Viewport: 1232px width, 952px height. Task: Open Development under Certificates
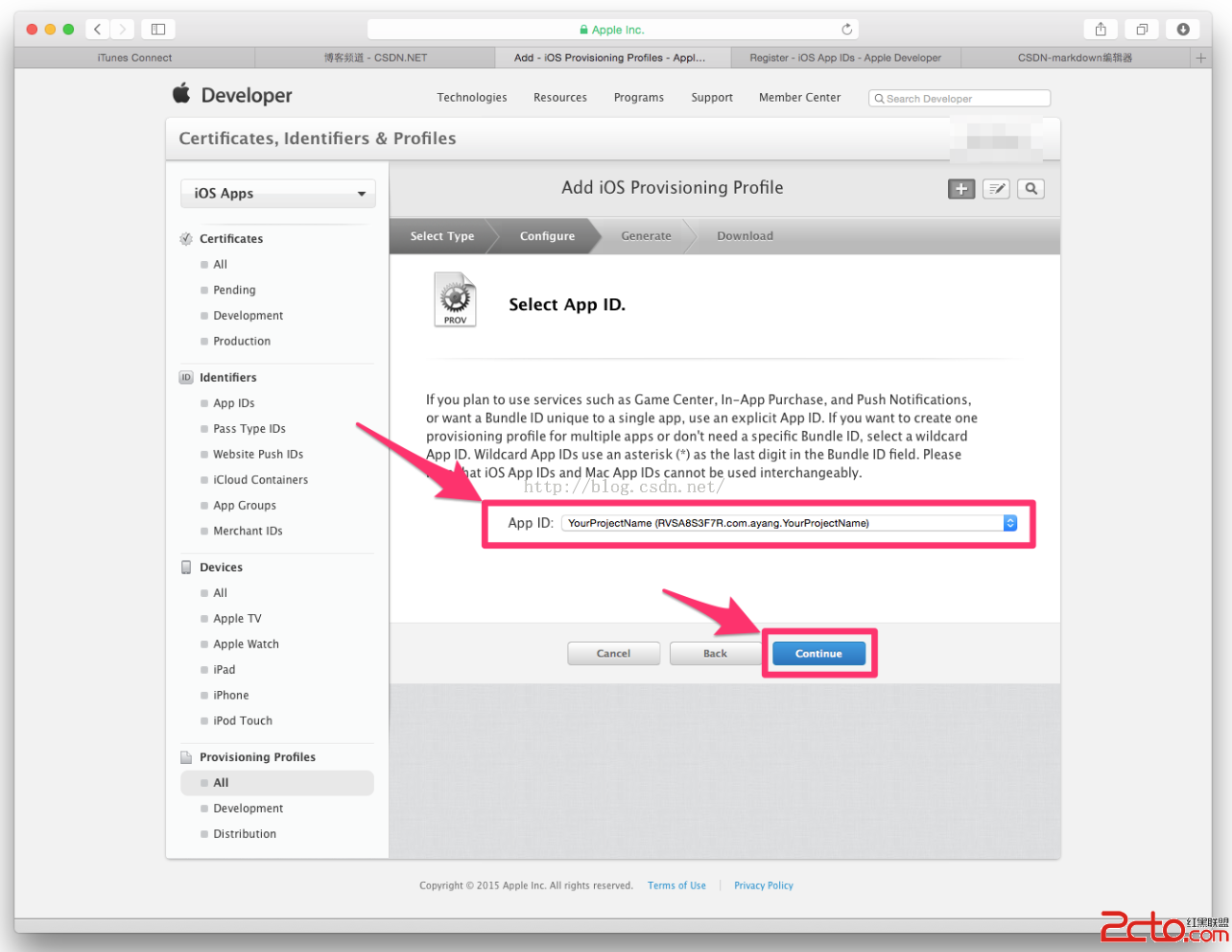pos(248,316)
